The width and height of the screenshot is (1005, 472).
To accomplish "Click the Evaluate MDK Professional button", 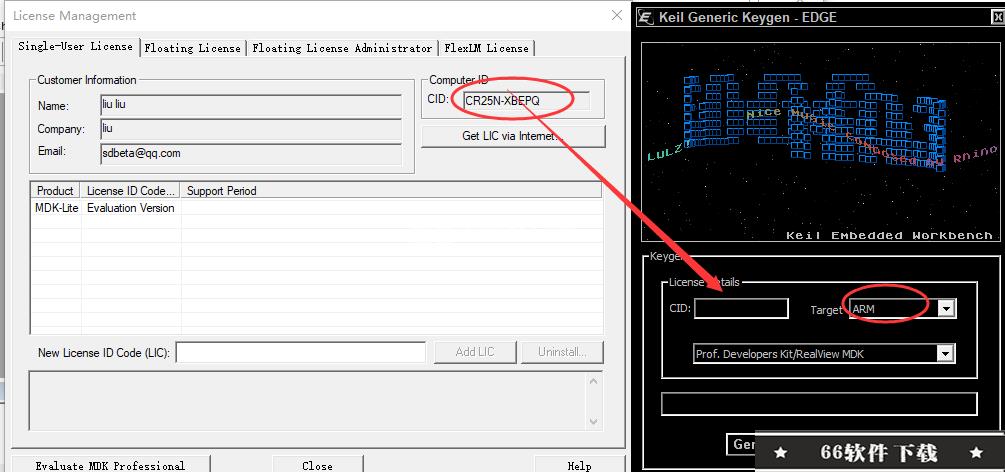I will click(110, 464).
